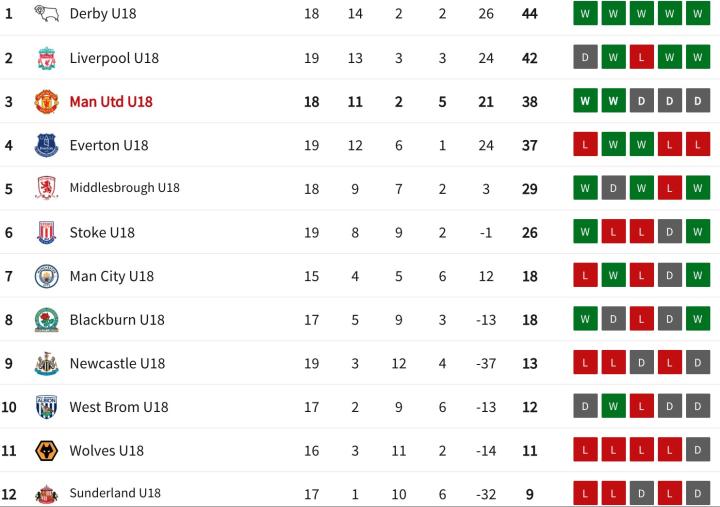The width and height of the screenshot is (720, 507).
Task: Click the Everton U18 club crest
Action: 46,145
